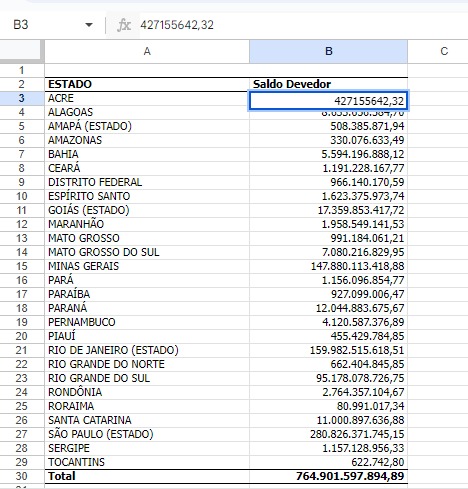This screenshot has height=489, width=468.
Task: Select row 30 header
Action: coord(22,476)
